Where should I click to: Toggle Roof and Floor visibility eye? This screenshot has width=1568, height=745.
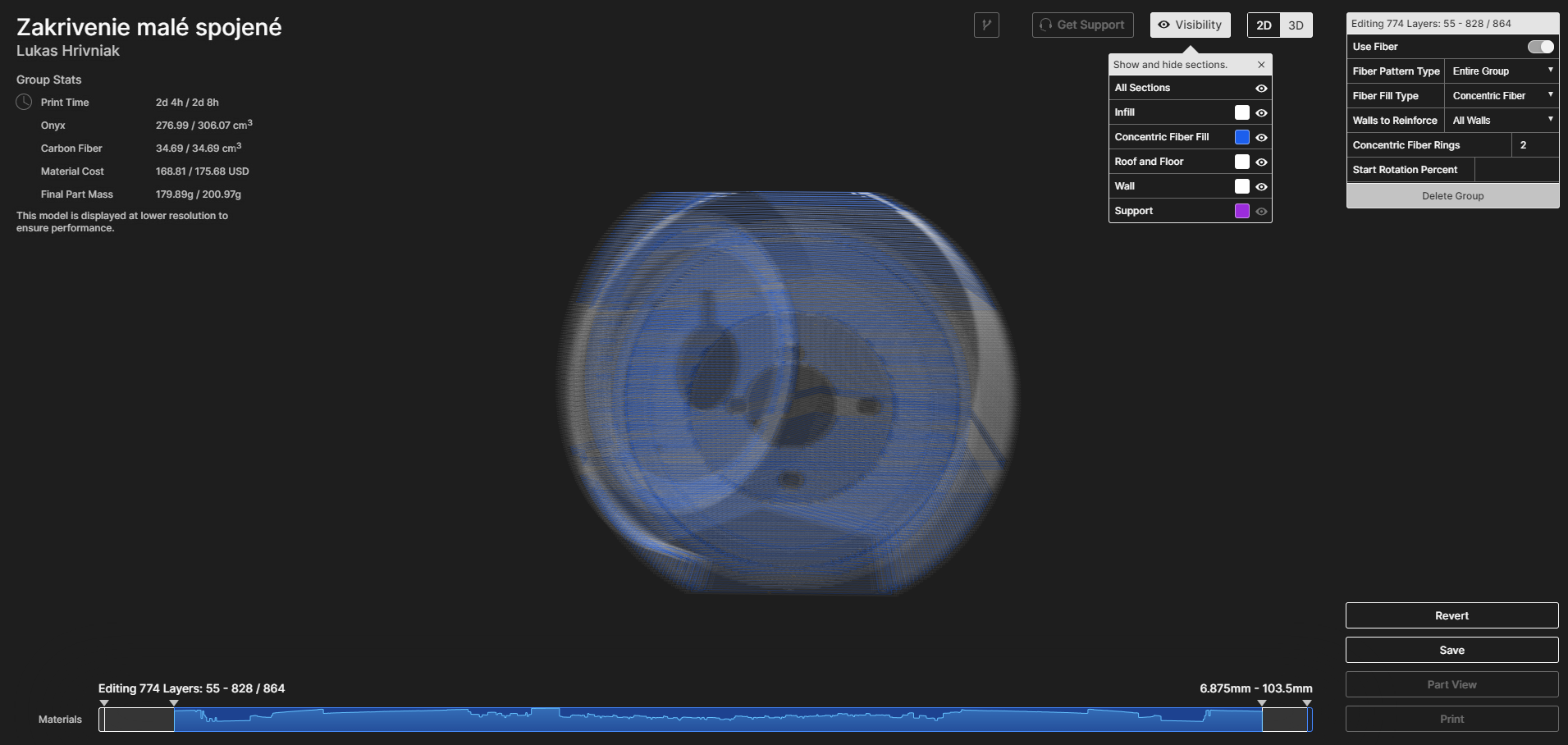pos(1261,162)
